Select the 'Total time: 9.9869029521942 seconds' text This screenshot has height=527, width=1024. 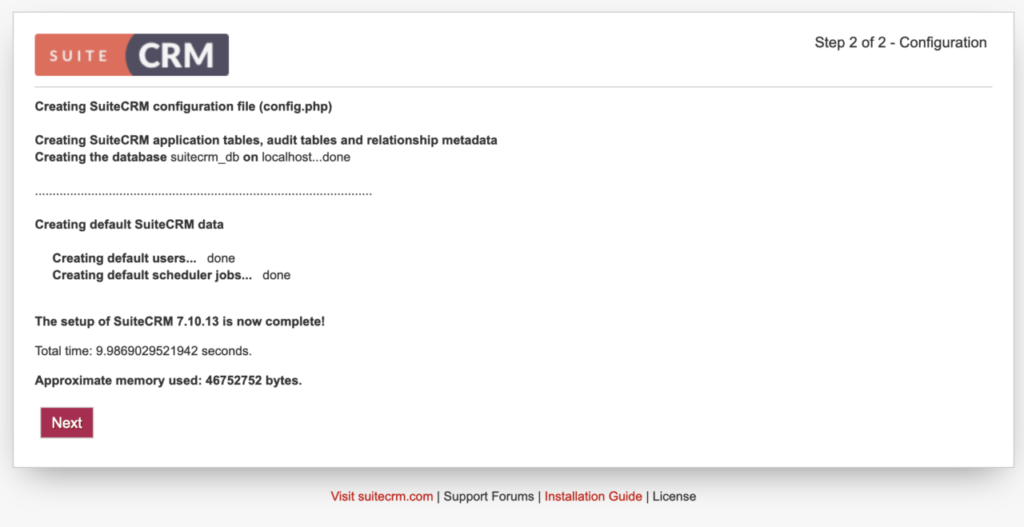(x=143, y=351)
